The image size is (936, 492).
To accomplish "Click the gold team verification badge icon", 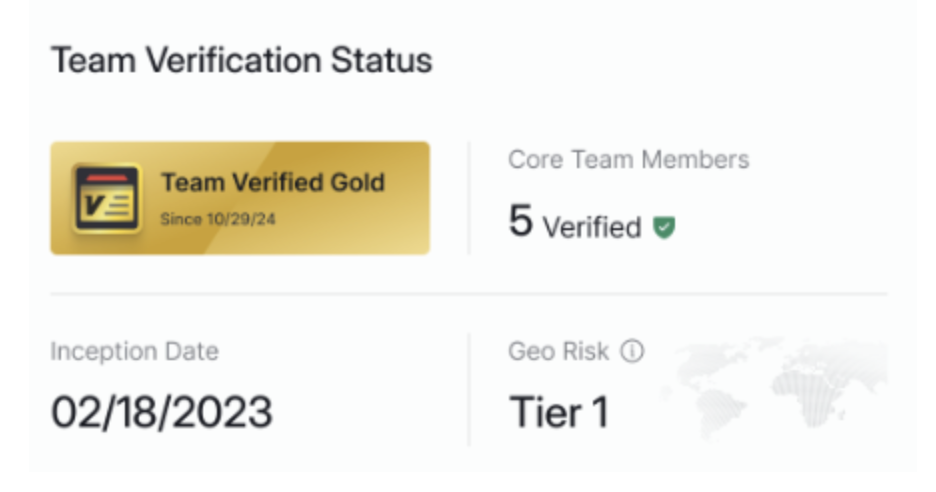I will 106,198.
